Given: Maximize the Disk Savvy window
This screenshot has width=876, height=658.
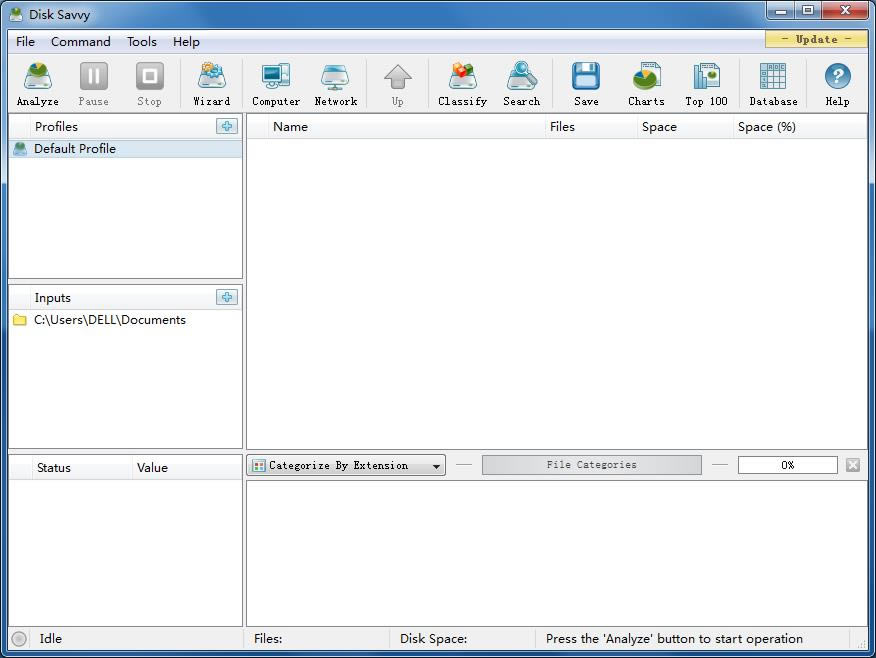Looking at the screenshot, I should pyautogui.click(x=808, y=11).
